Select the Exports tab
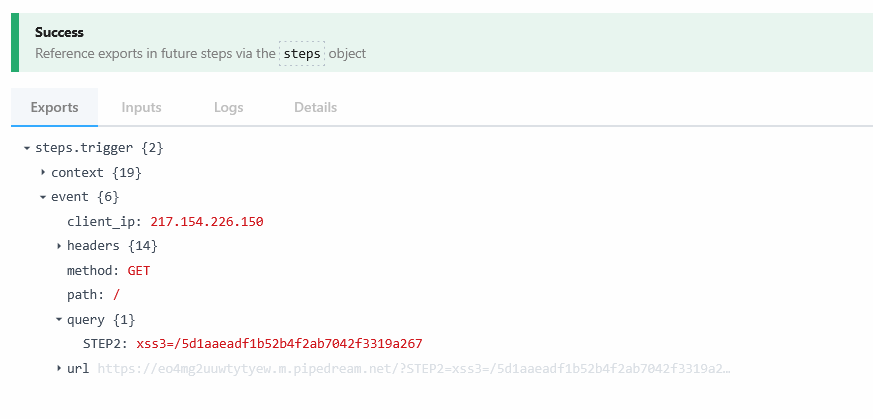873x419 pixels. pos(55,107)
